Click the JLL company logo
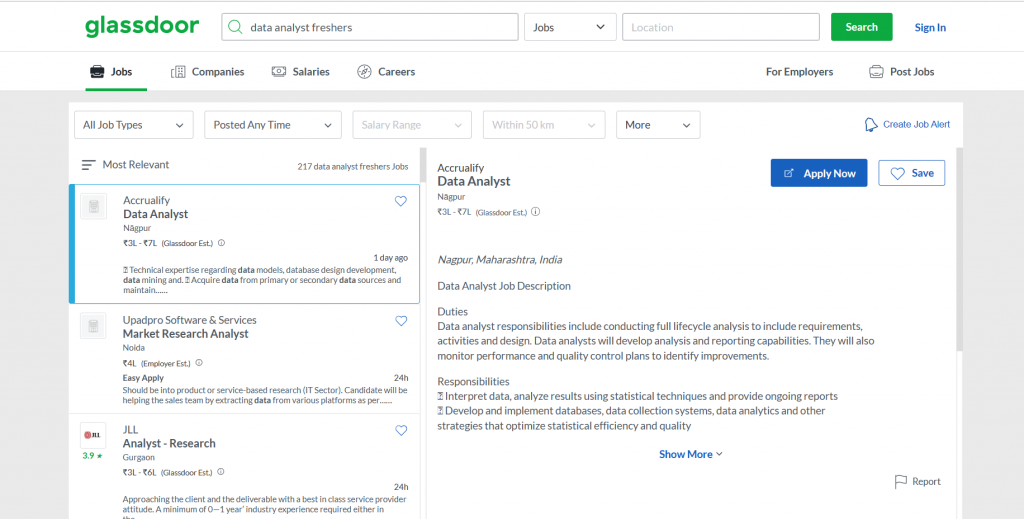 tap(93, 435)
